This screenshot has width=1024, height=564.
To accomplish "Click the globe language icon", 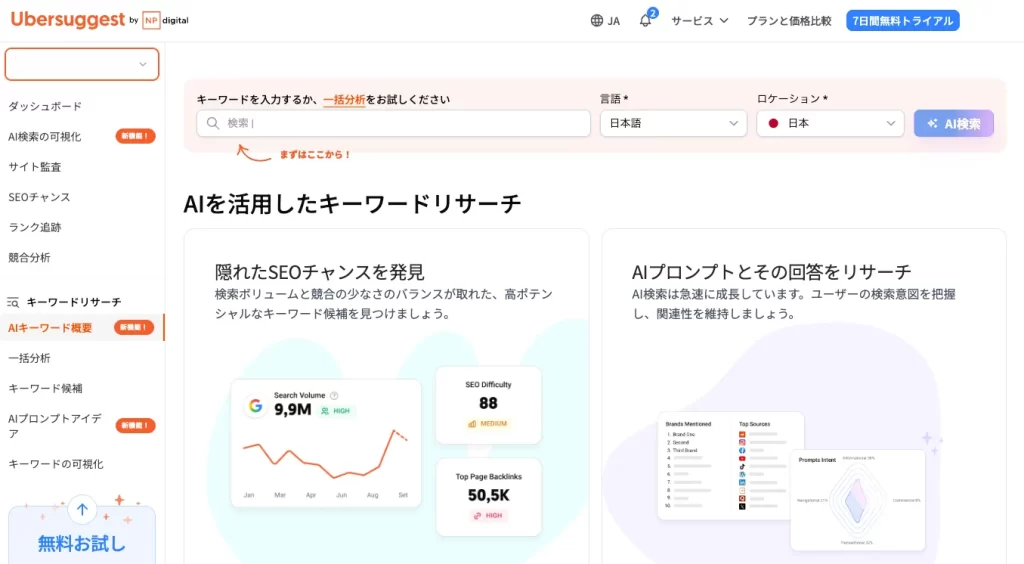I will coord(597,20).
